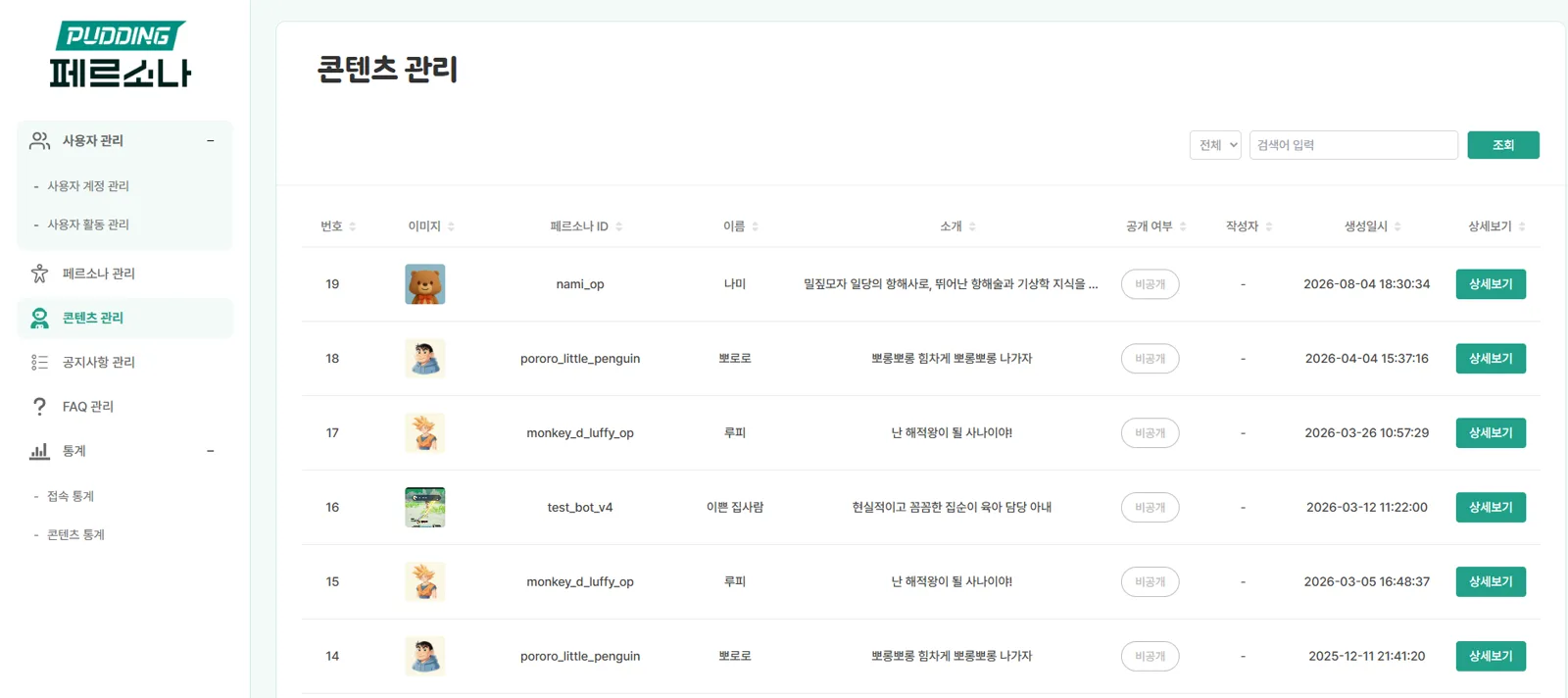Click date 2025-12-11 21:41:20
The height and width of the screenshot is (698, 1568).
pyautogui.click(x=1367, y=657)
